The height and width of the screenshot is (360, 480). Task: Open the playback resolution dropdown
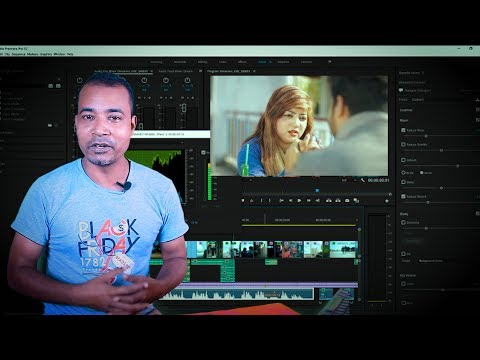pos(348,180)
